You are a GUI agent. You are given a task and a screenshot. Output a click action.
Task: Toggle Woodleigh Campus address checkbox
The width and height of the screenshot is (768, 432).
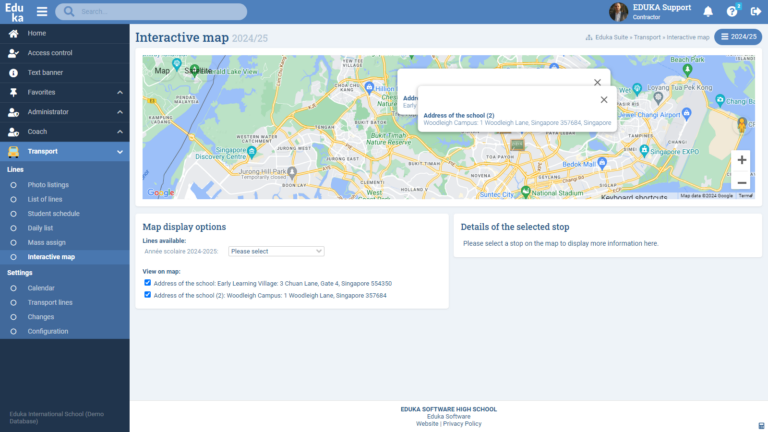pyautogui.click(x=147, y=295)
